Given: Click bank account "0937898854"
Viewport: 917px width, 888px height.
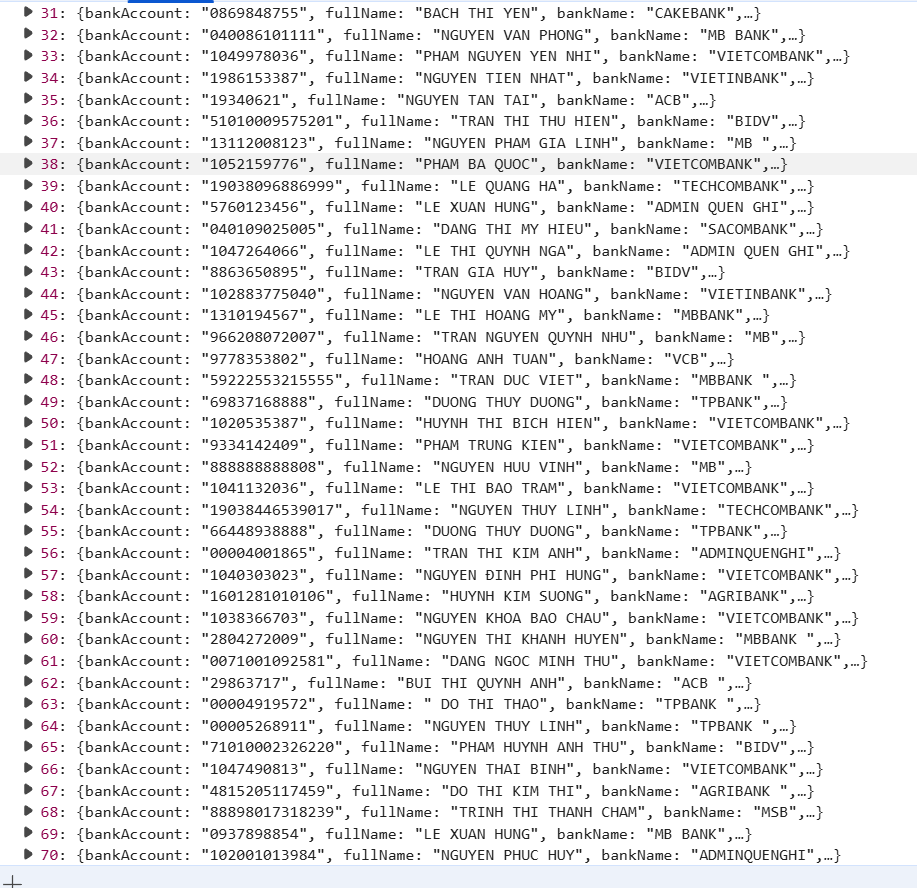Looking at the screenshot, I should [254, 834].
